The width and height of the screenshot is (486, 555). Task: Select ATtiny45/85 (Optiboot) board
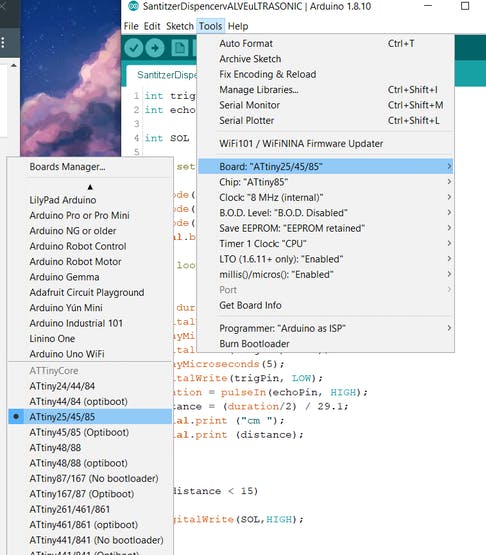point(90,432)
